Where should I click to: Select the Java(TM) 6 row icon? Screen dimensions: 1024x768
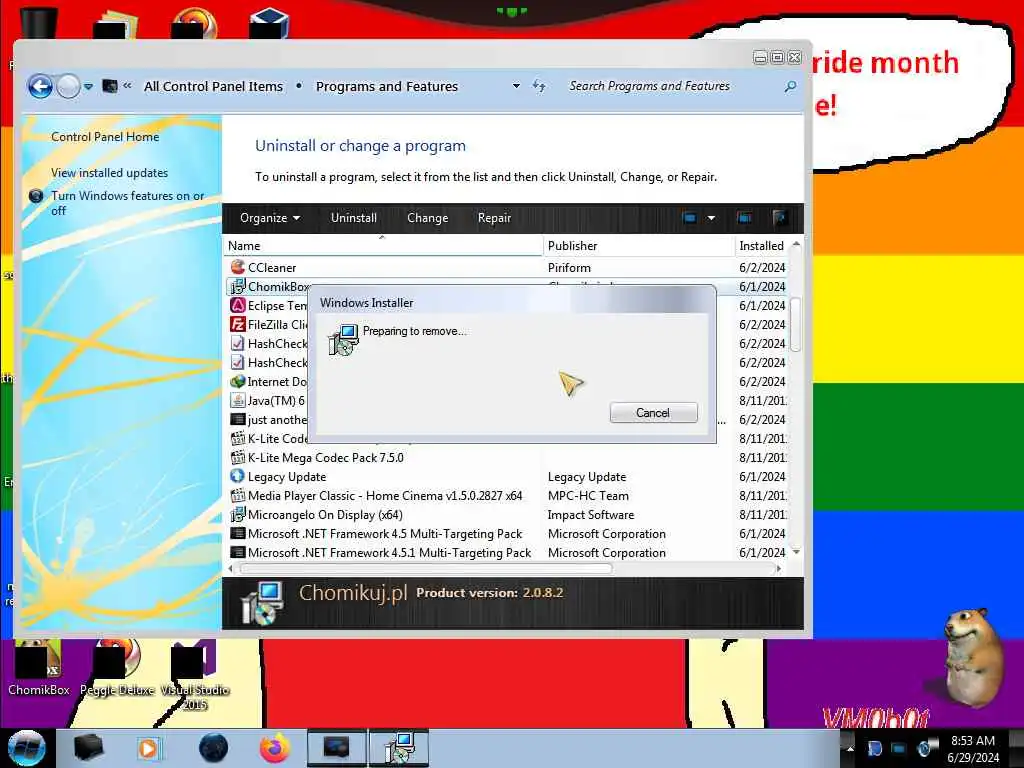pyautogui.click(x=238, y=400)
